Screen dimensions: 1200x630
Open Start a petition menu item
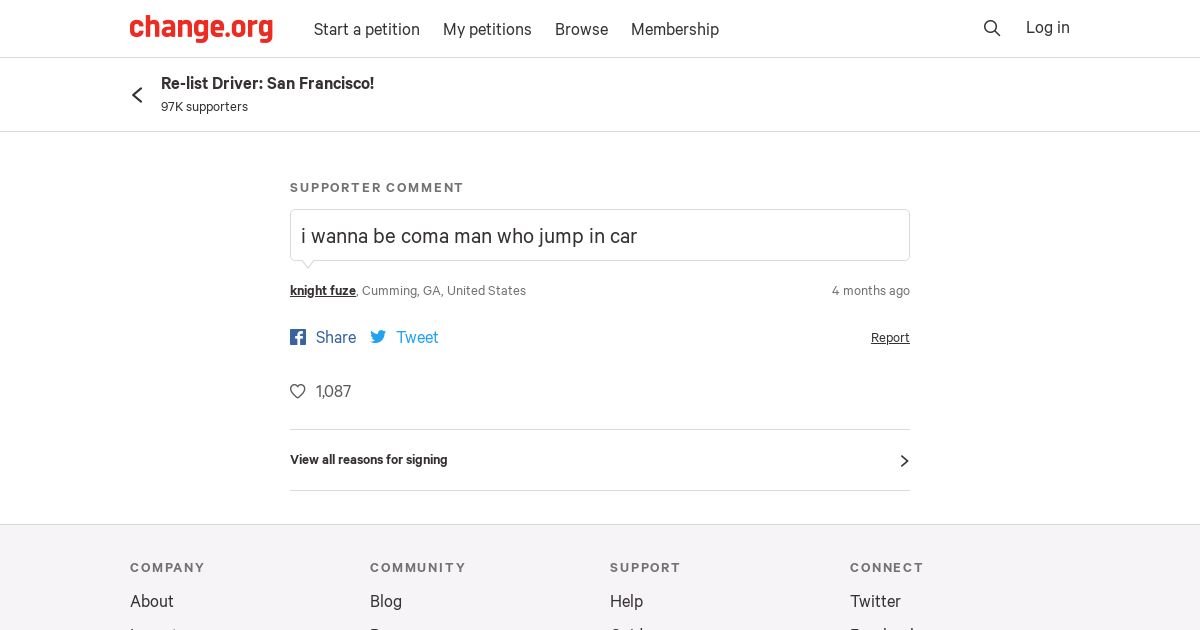click(x=366, y=29)
